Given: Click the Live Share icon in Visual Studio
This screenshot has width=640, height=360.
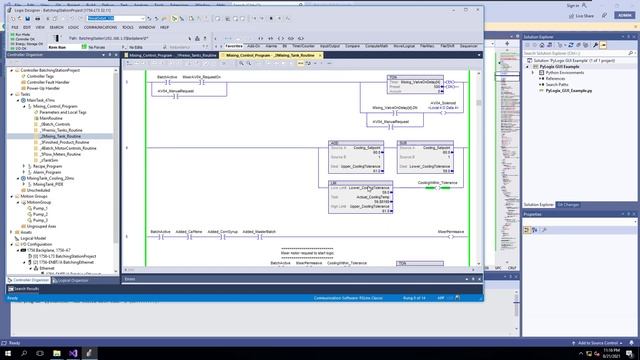Looking at the screenshot, I should click(571, 16).
